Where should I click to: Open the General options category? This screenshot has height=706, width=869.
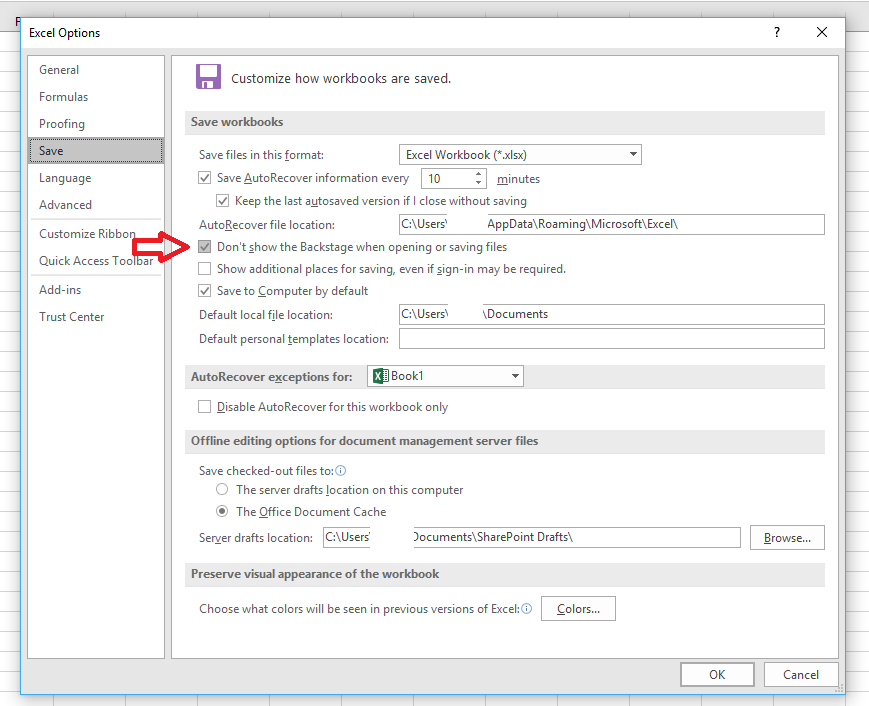pos(96,70)
